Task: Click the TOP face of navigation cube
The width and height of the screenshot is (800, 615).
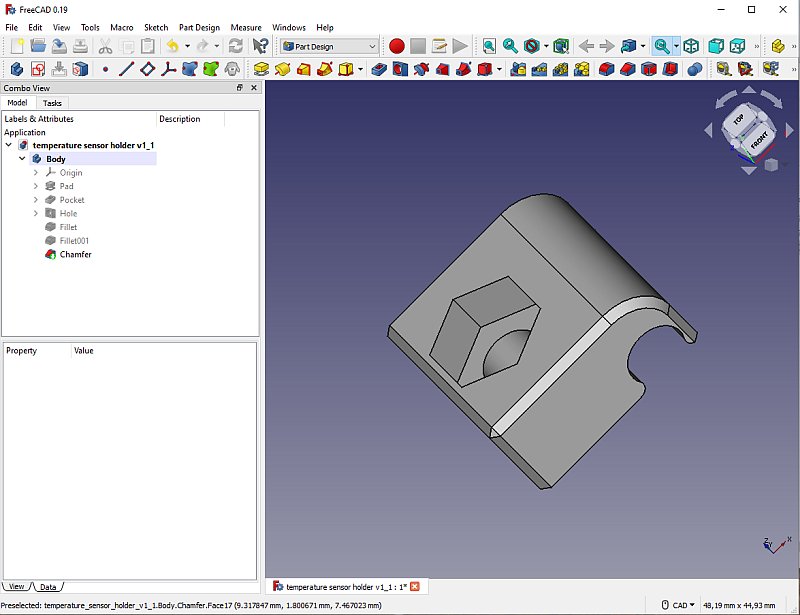Action: pyautogui.click(x=738, y=119)
